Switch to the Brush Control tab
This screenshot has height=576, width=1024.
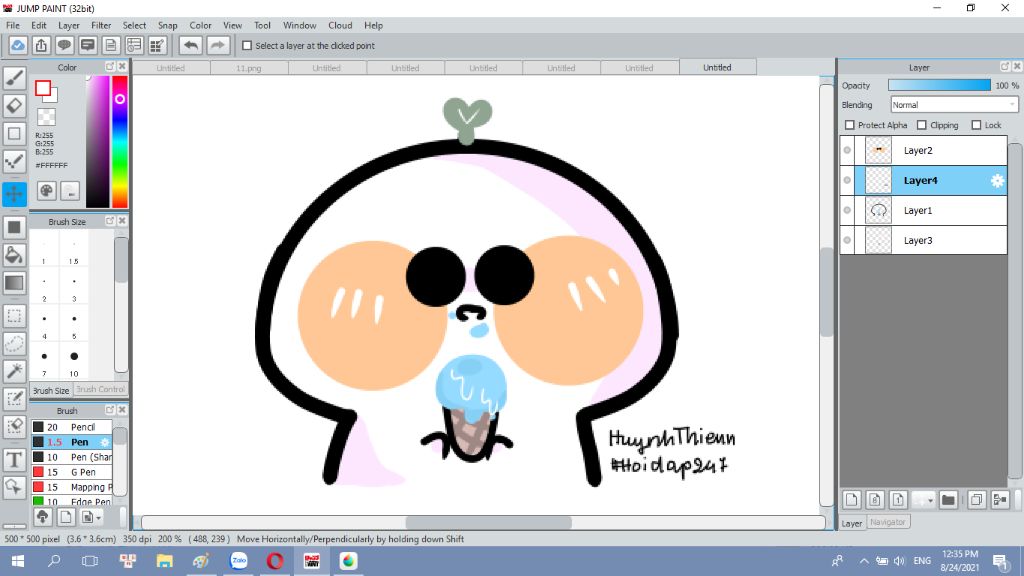tap(100, 389)
